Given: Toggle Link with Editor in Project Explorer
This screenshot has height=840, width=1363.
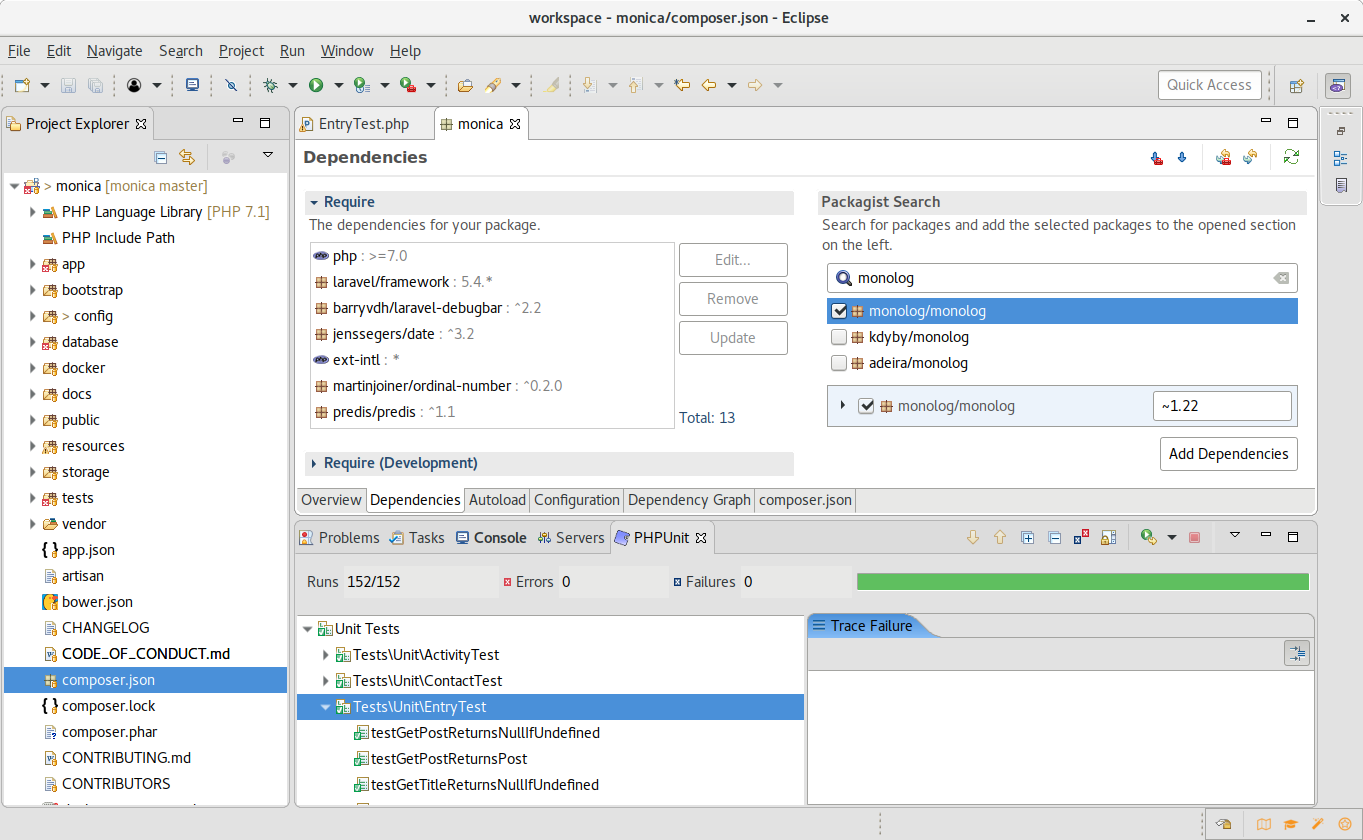Looking at the screenshot, I should coord(186,157).
